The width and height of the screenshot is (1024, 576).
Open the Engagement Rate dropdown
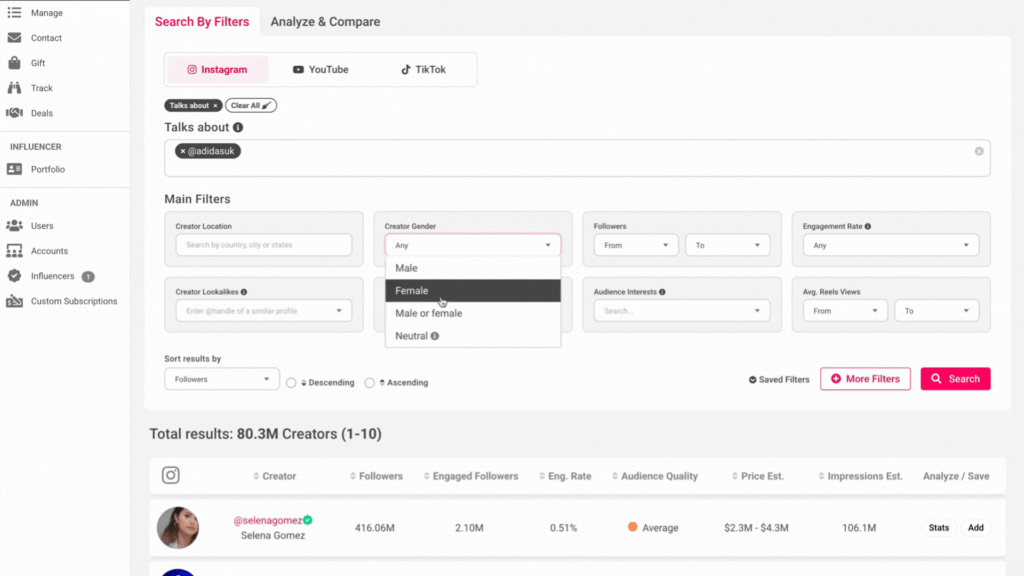click(889, 244)
